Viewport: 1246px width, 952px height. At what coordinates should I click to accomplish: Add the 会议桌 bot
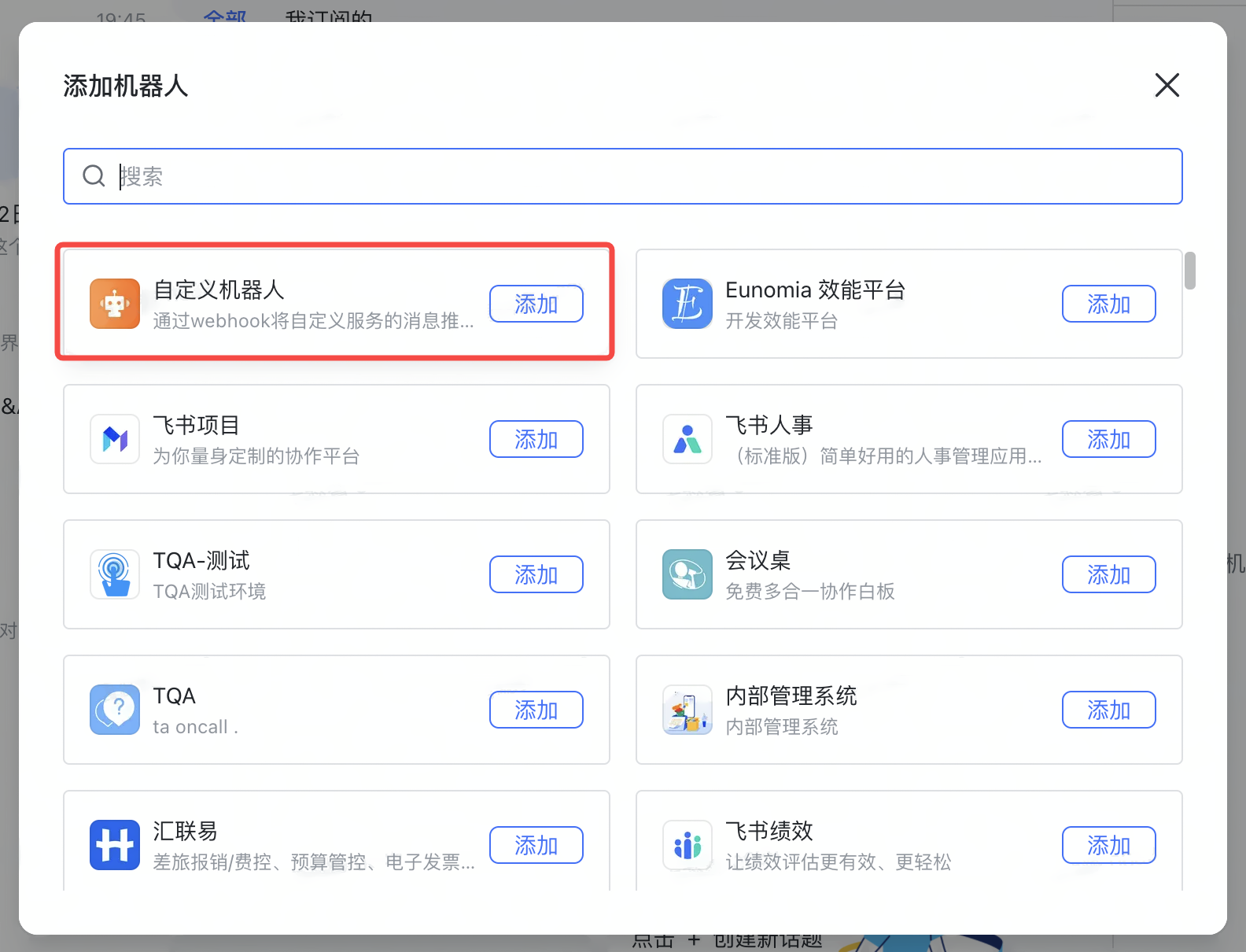point(1109,574)
